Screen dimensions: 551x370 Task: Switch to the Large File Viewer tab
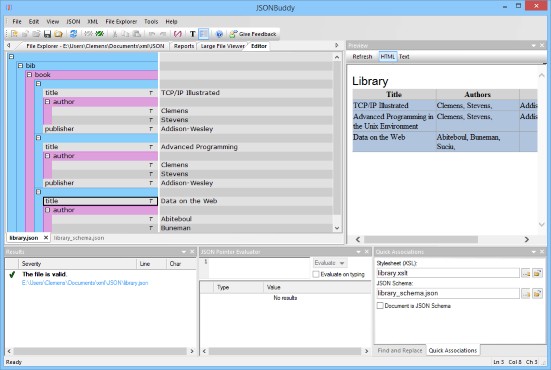tap(222, 46)
